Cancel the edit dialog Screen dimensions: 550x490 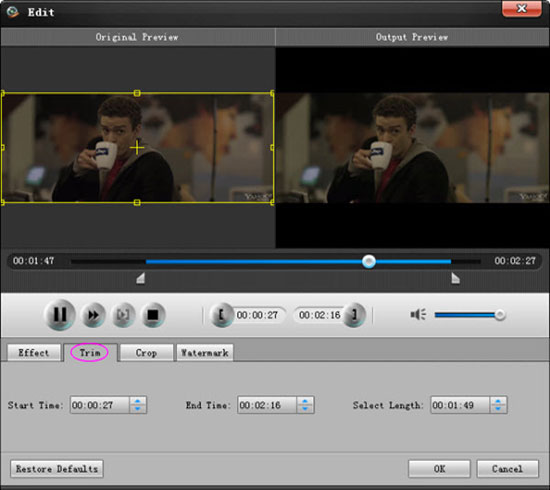[507, 469]
